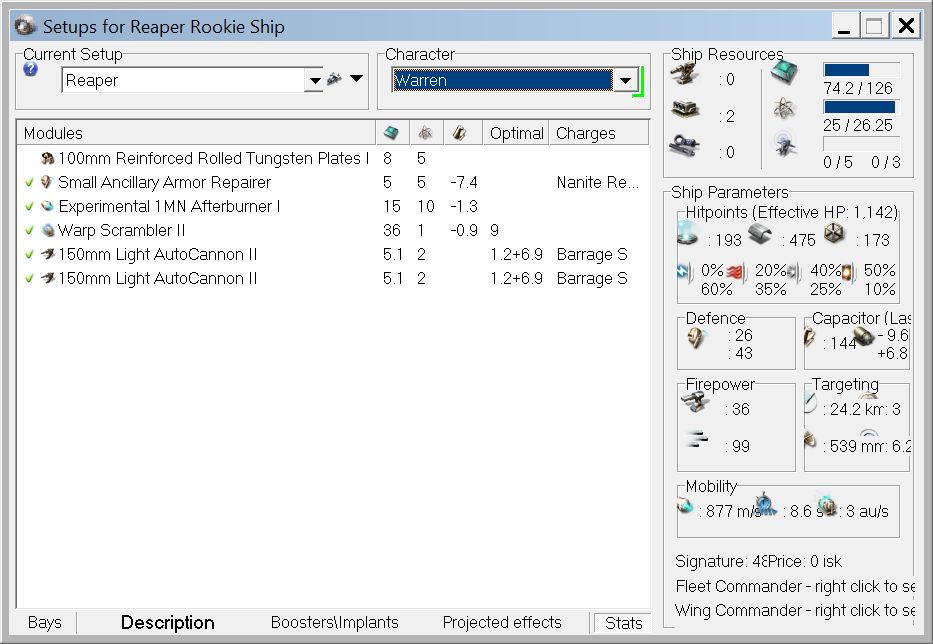Open the Reaper setup dropdown arrow
The image size is (933, 644).
tap(314, 80)
